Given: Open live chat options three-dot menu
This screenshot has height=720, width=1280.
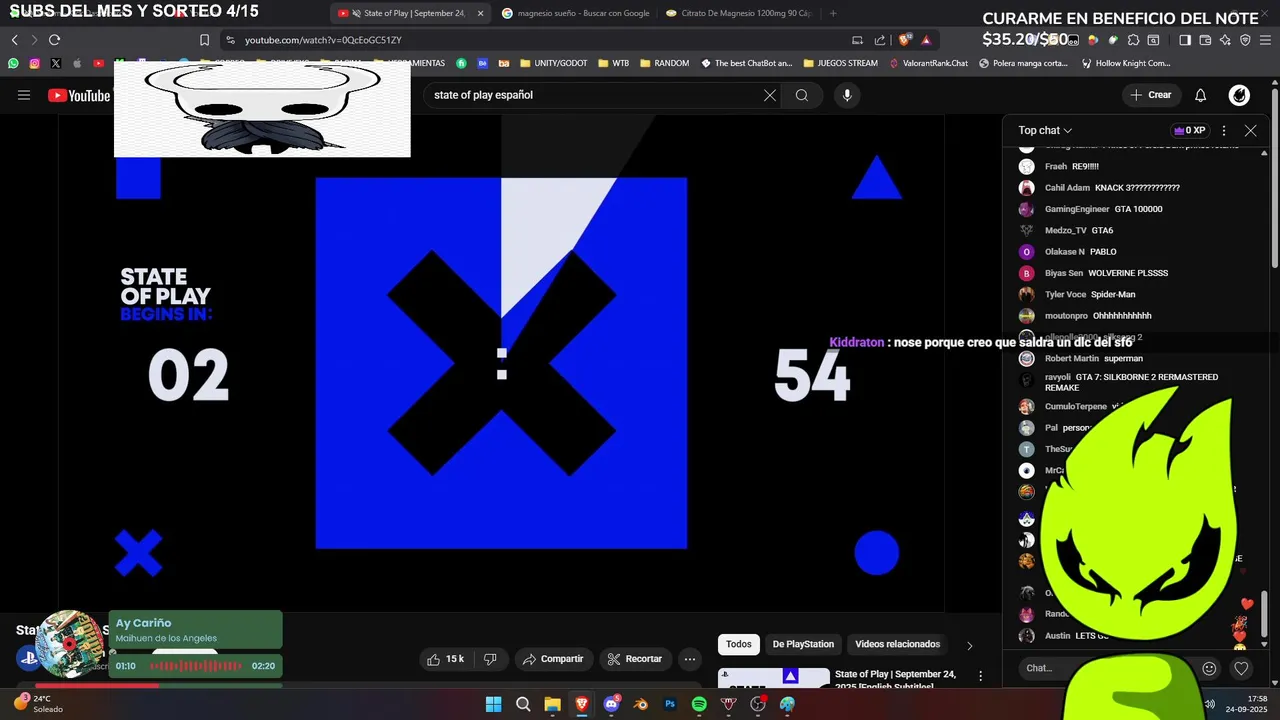Looking at the screenshot, I should [1223, 130].
